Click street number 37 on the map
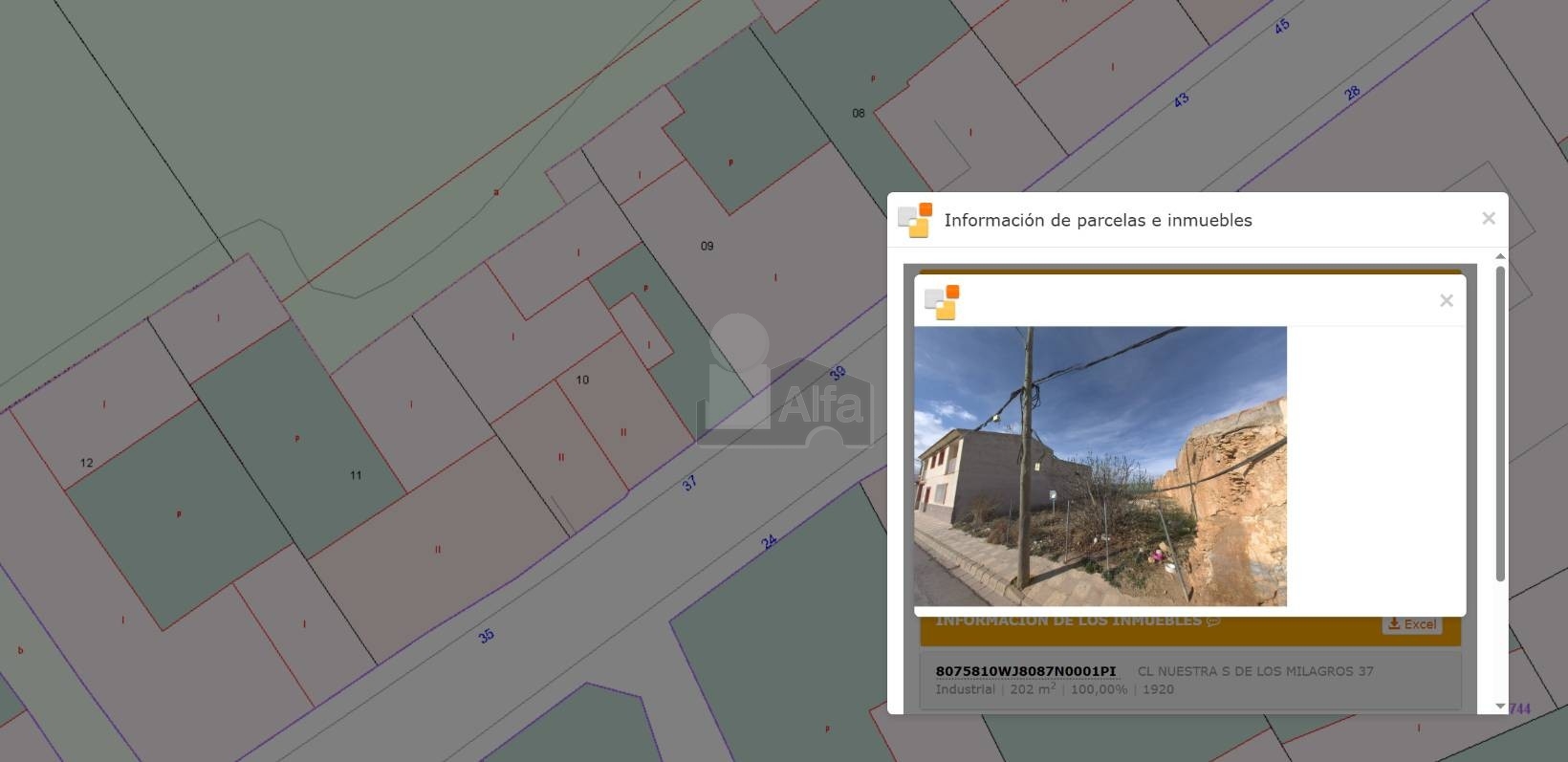Screen dimensions: 1568x762 point(689,484)
